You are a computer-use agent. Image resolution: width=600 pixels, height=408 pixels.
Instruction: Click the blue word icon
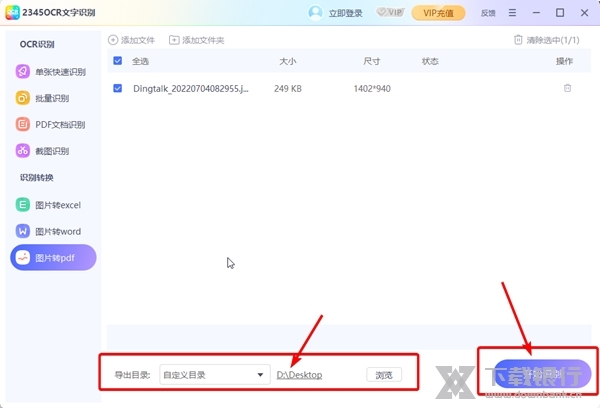[x=23, y=231]
